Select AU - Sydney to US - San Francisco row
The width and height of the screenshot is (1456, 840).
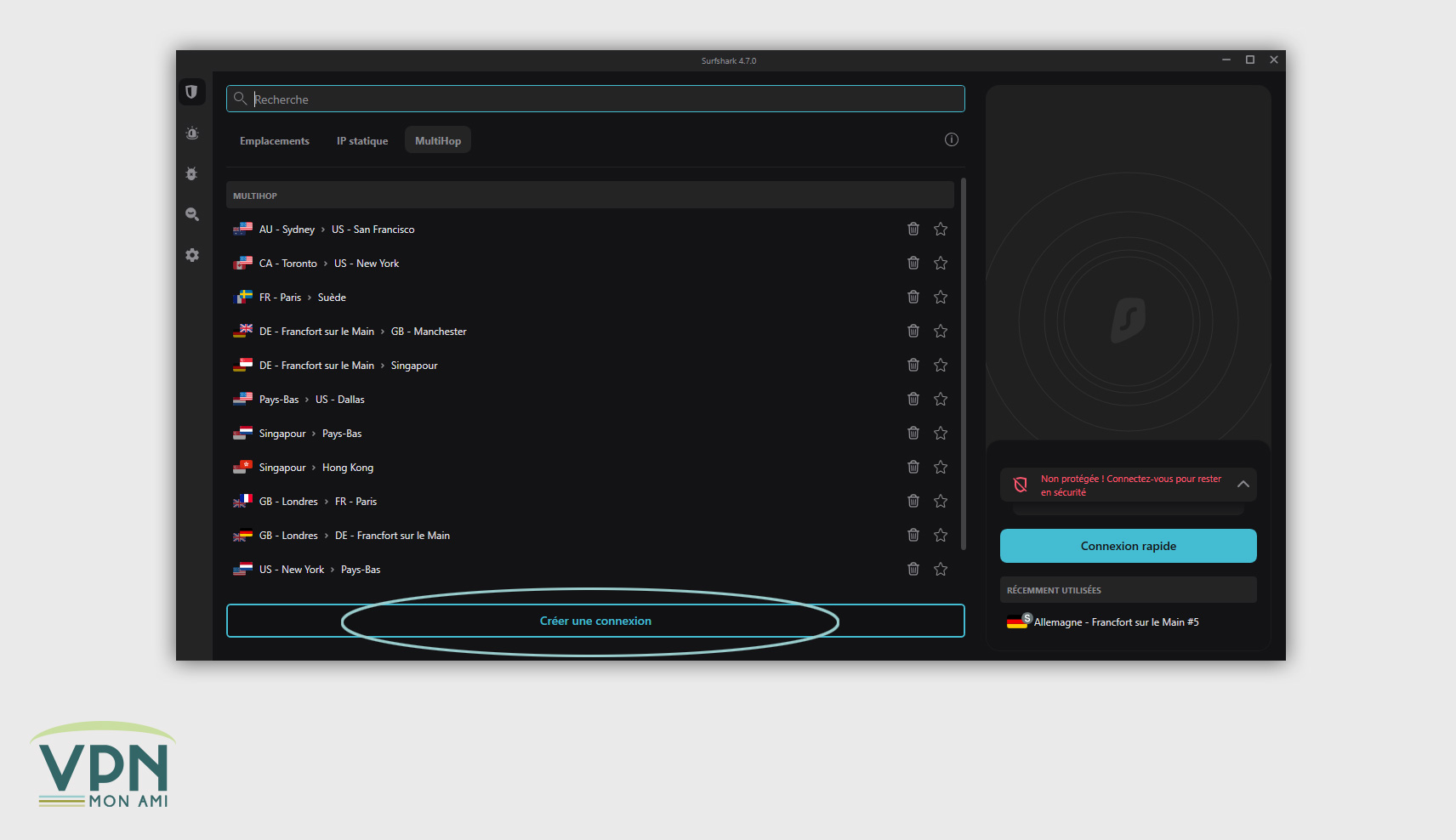click(x=590, y=229)
